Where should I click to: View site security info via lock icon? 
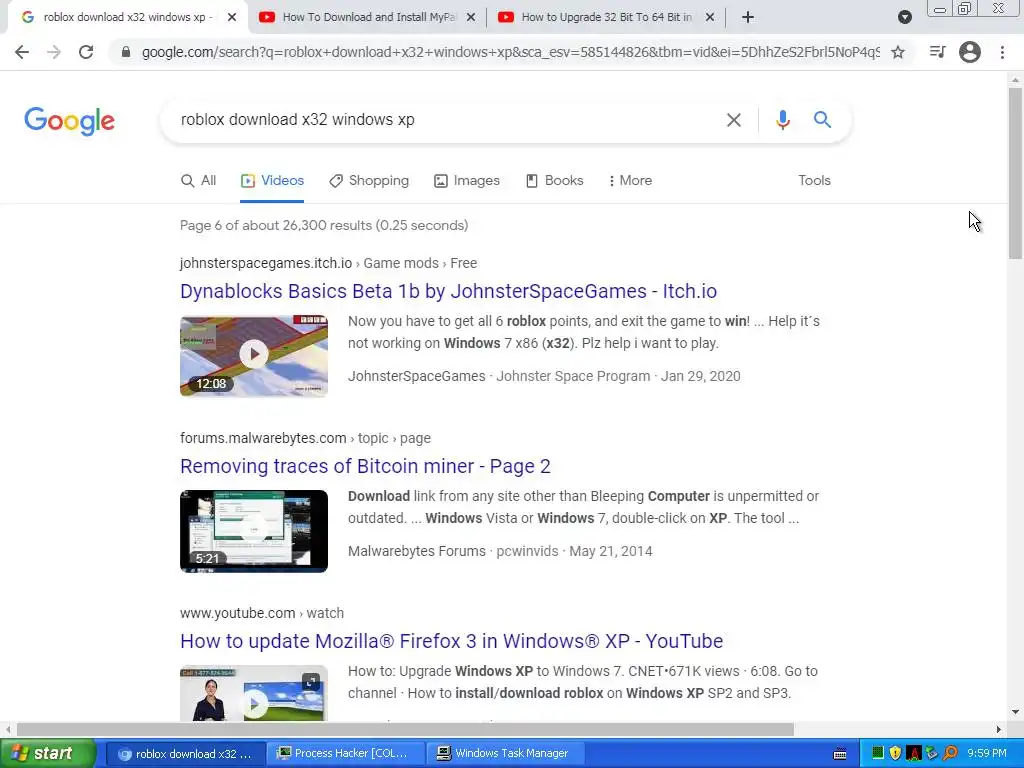tap(126, 52)
